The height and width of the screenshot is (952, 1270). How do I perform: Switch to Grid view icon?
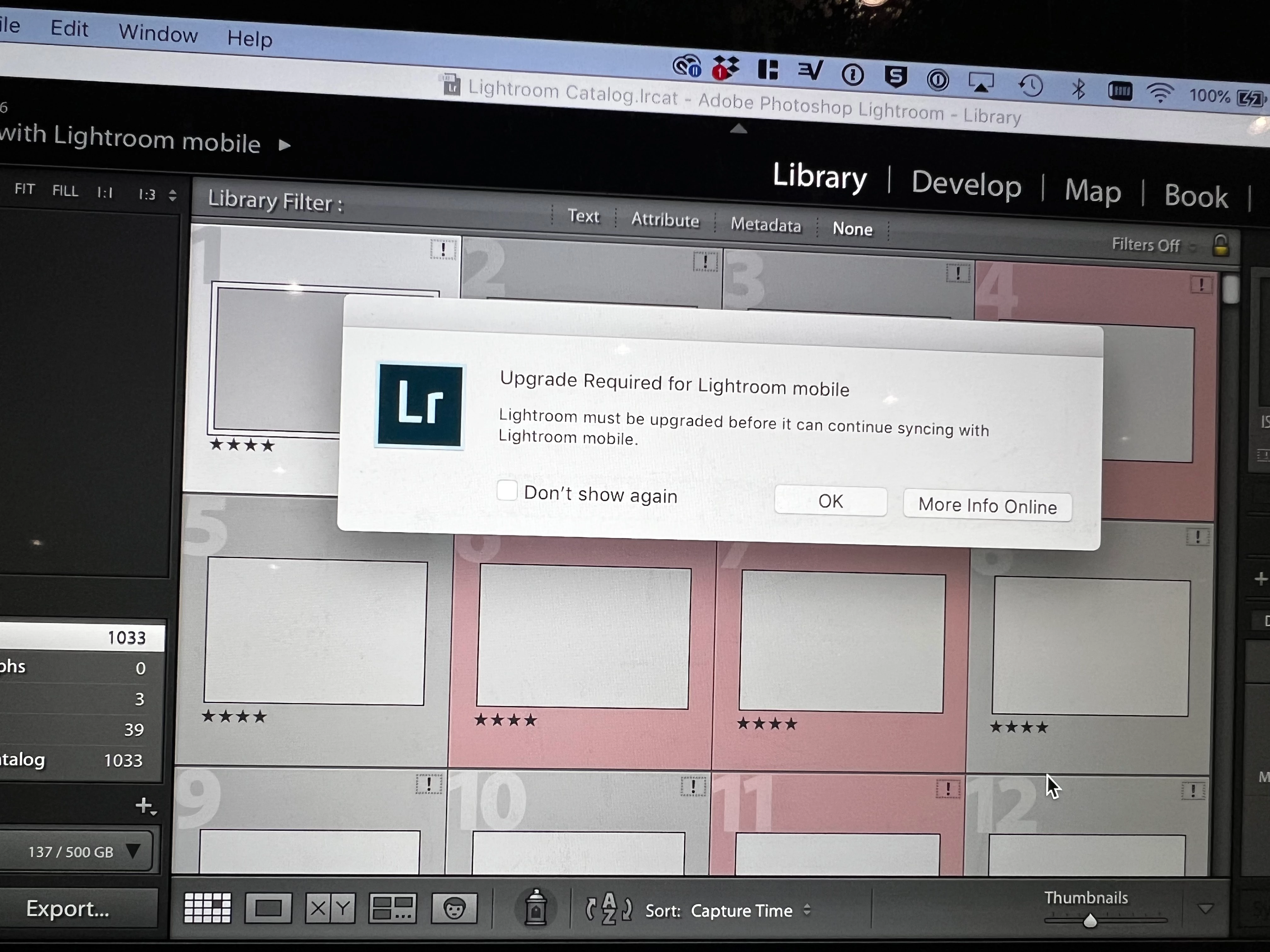click(207, 907)
